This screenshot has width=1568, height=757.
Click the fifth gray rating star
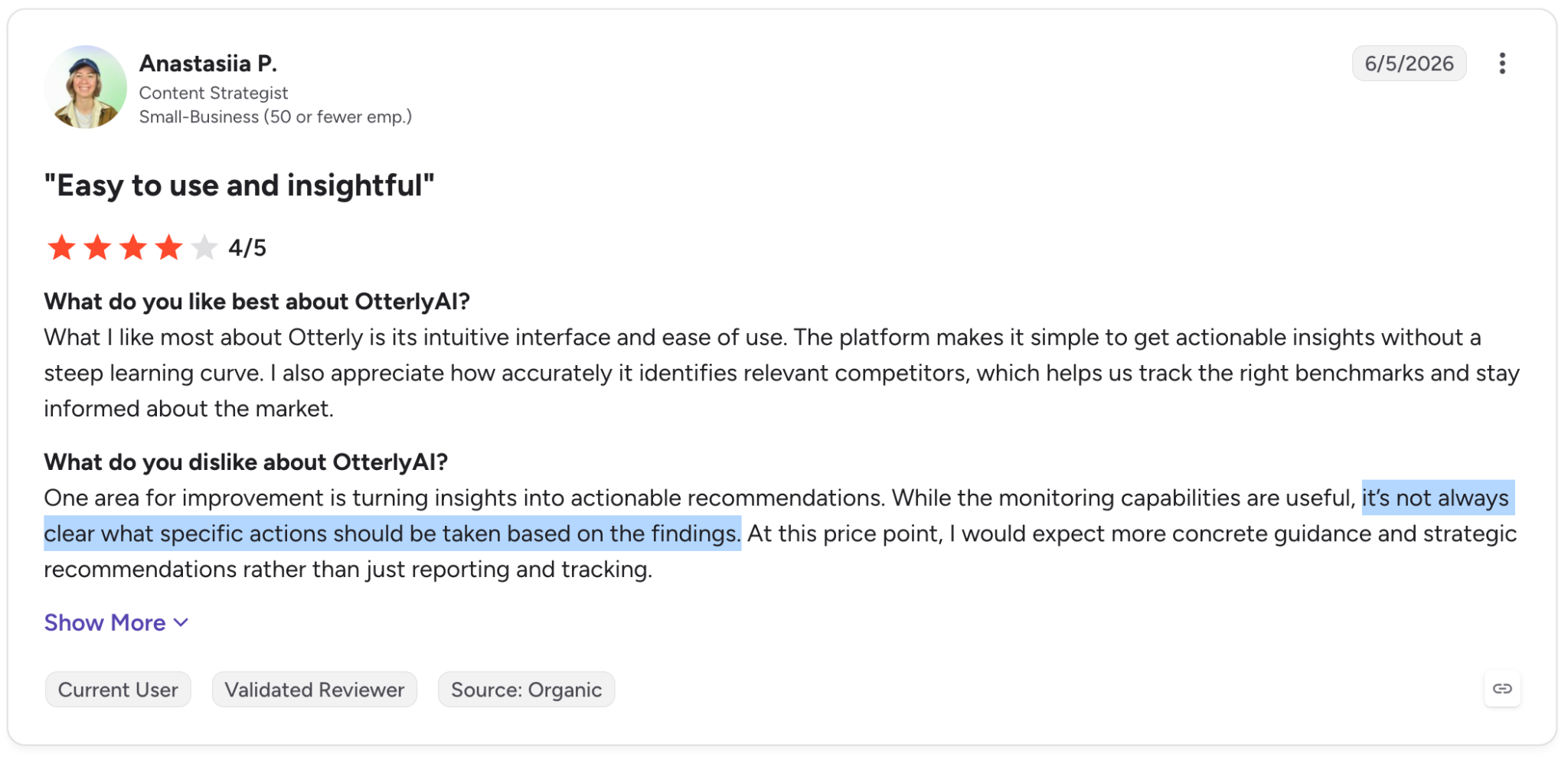(x=204, y=248)
